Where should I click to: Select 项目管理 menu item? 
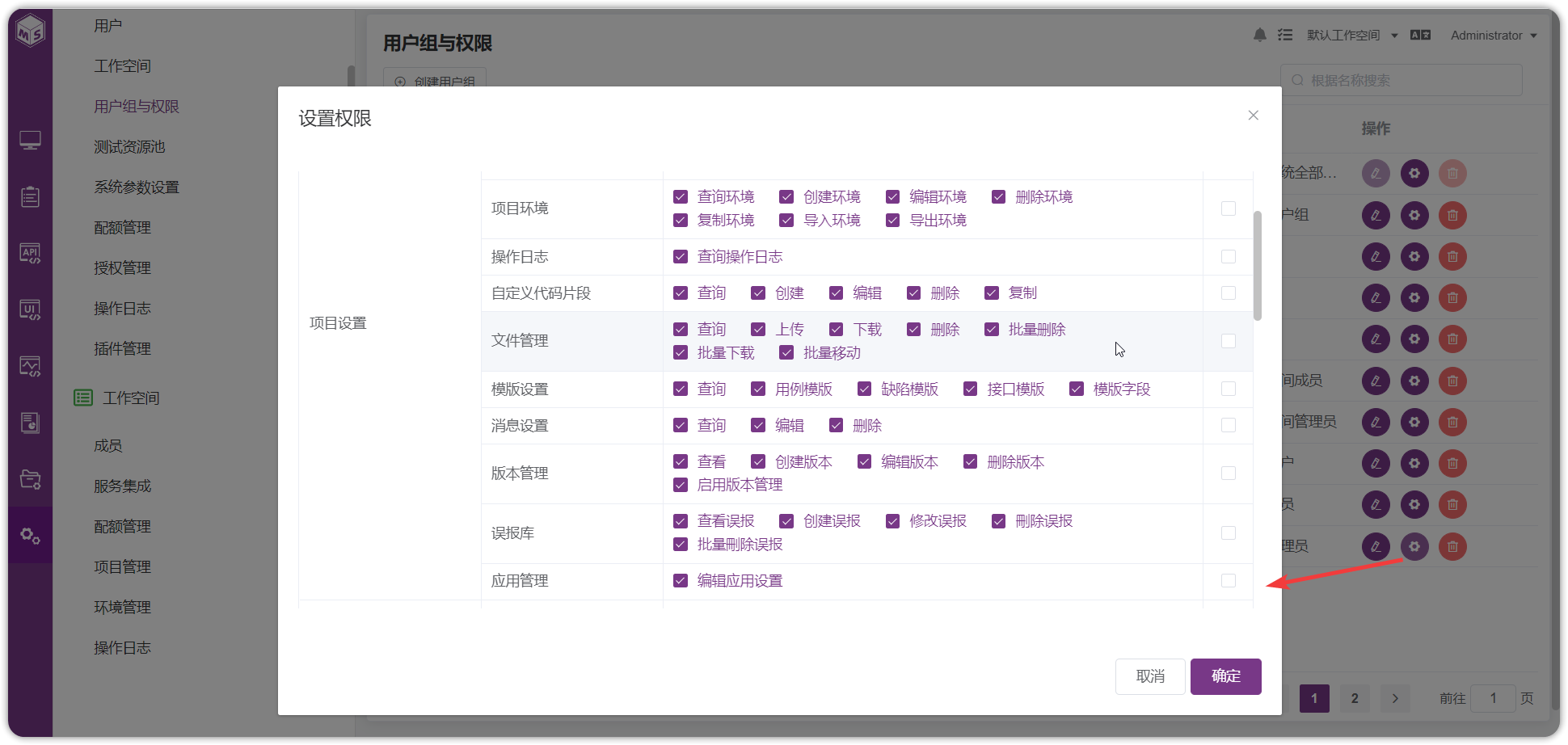(x=122, y=567)
